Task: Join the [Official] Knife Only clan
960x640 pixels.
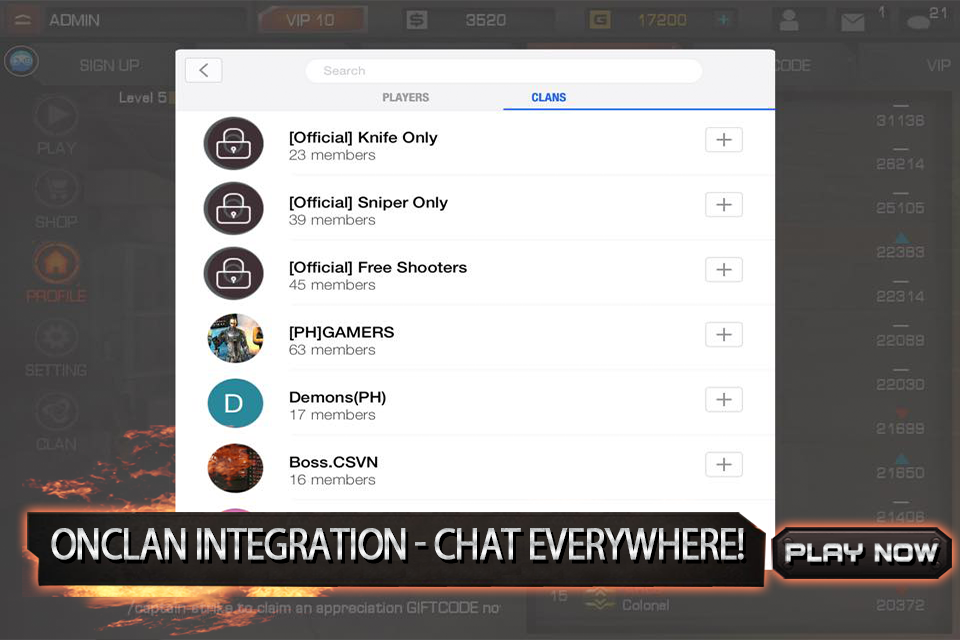Action: [723, 140]
